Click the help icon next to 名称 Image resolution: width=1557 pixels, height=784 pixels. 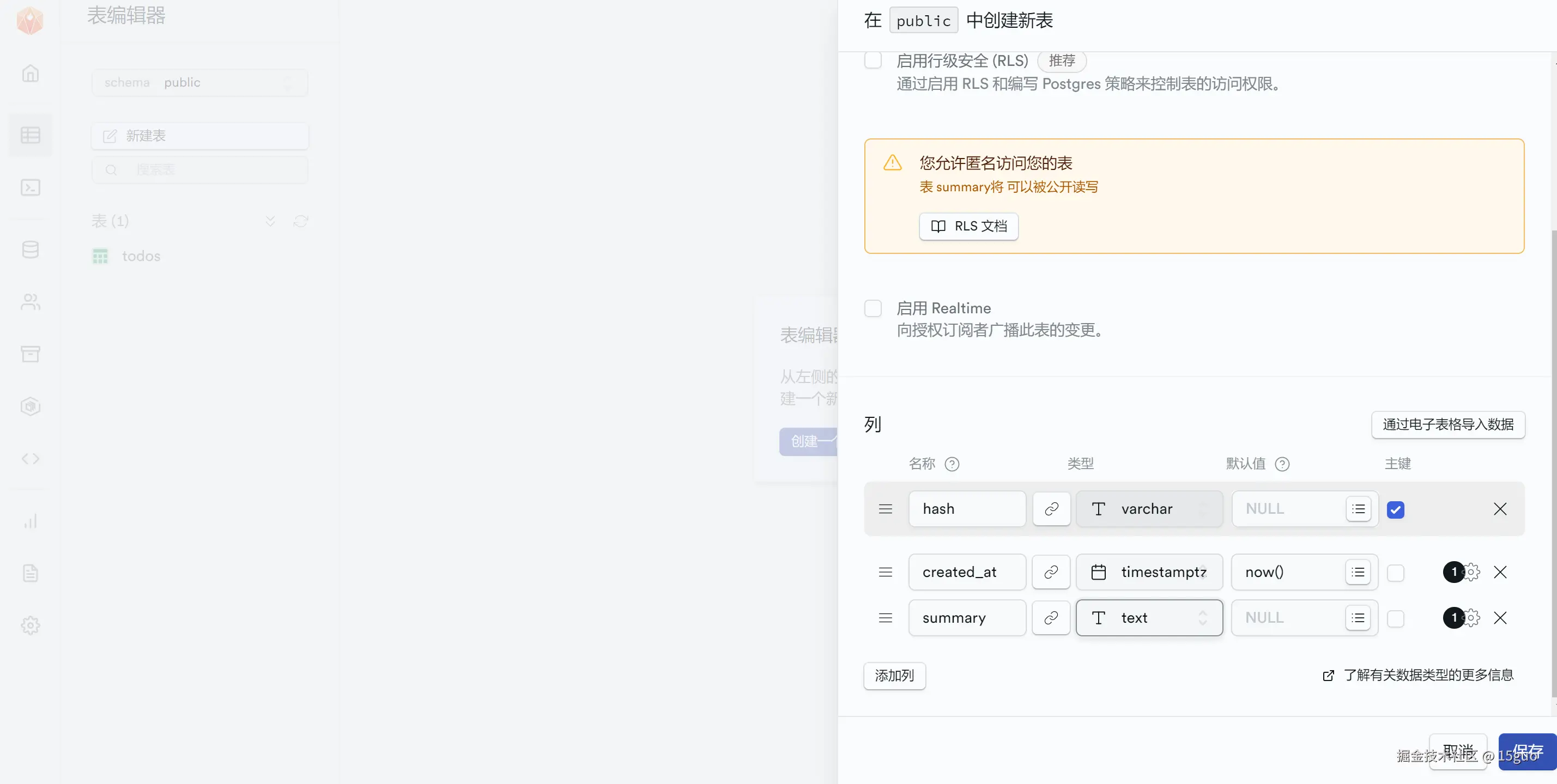point(952,464)
